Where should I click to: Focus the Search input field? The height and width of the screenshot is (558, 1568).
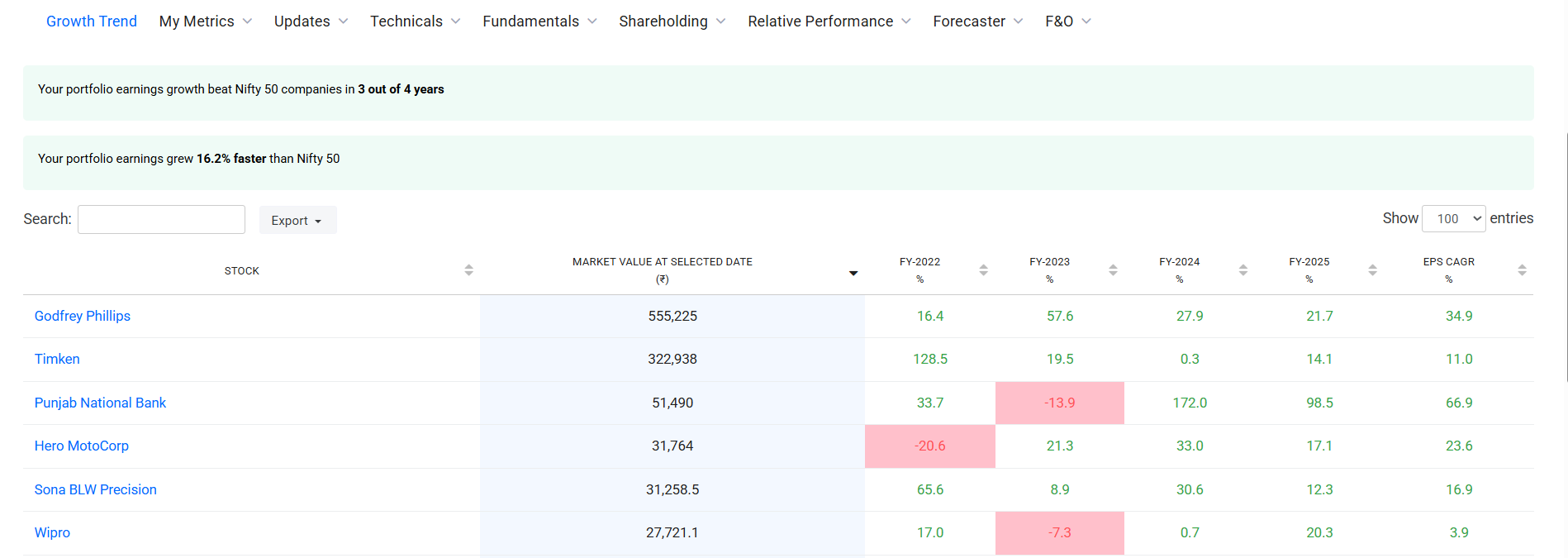click(x=161, y=219)
